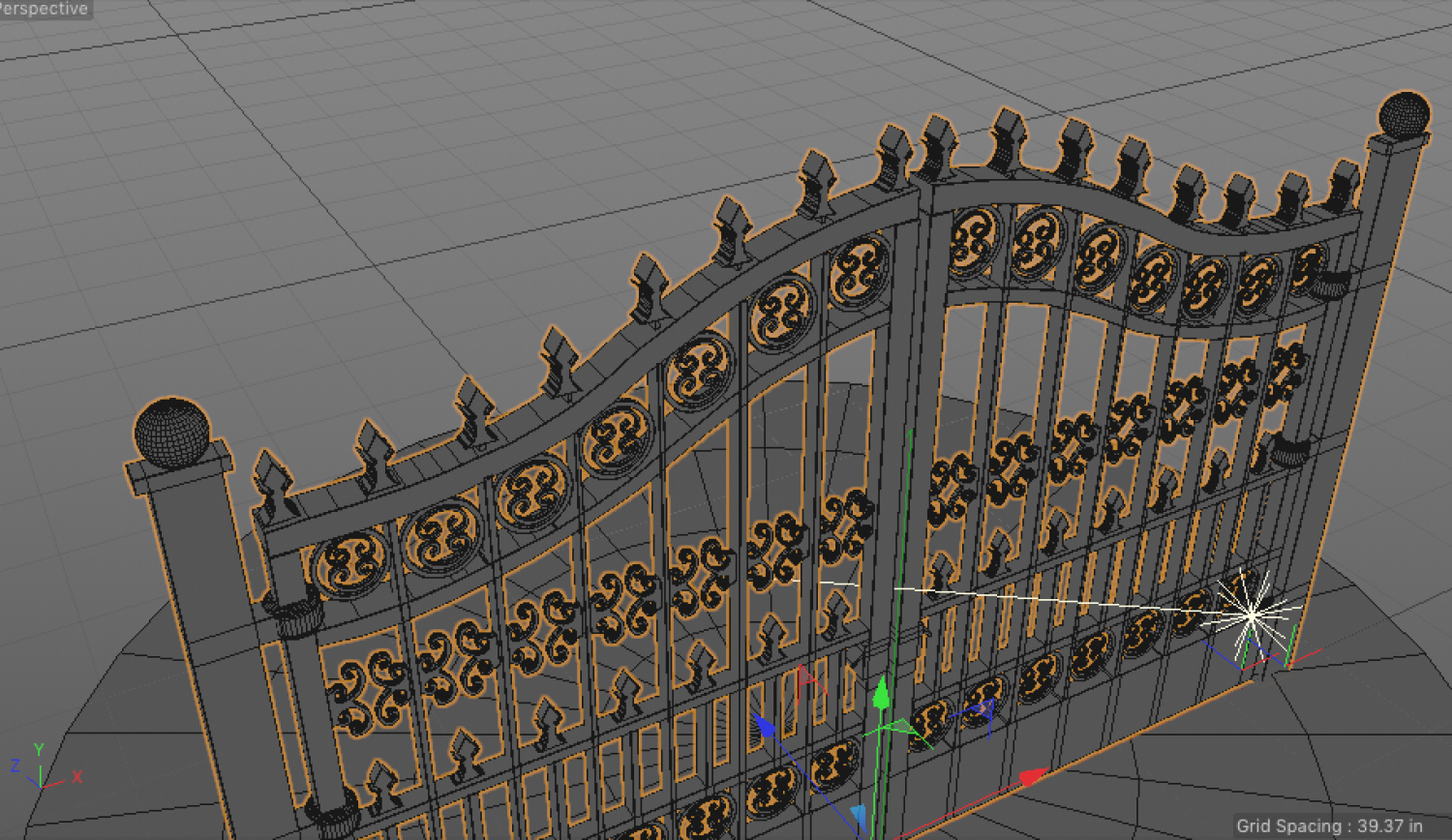Select the sphere finial on right post
This screenshot has height=840, width=1452.
click(x=1404, y=115)
